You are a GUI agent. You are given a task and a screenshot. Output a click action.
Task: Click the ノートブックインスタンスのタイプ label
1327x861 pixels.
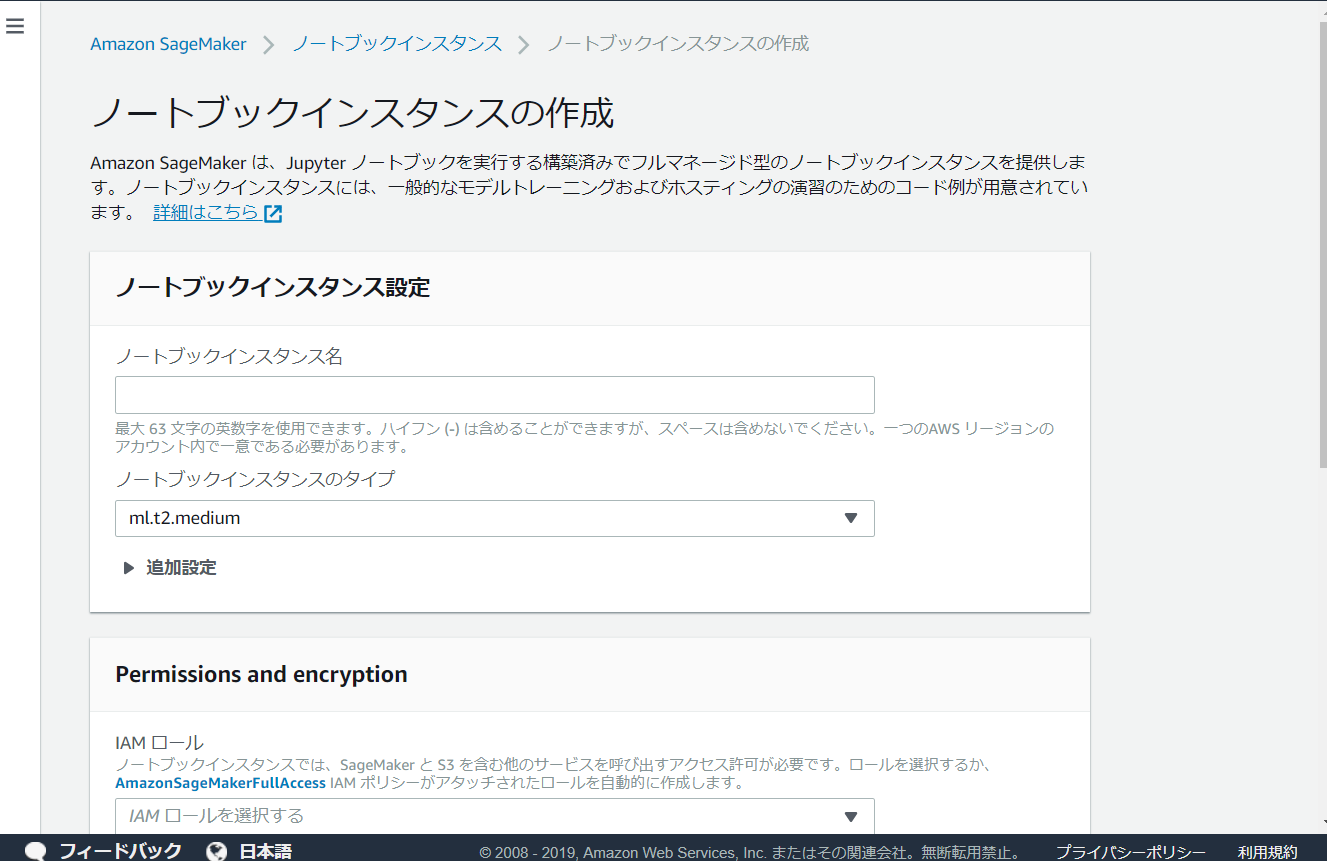click(255, 479)
